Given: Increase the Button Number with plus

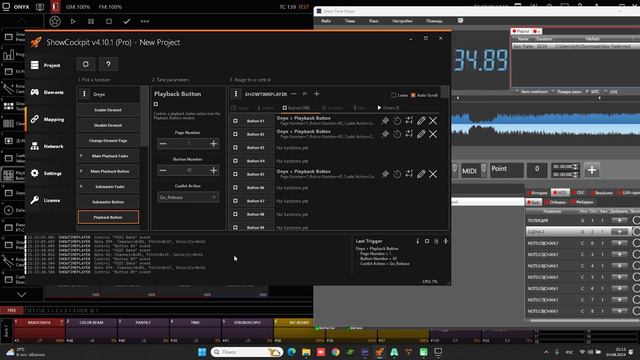Looking at the screenshot, I should (x=213, y=170).
